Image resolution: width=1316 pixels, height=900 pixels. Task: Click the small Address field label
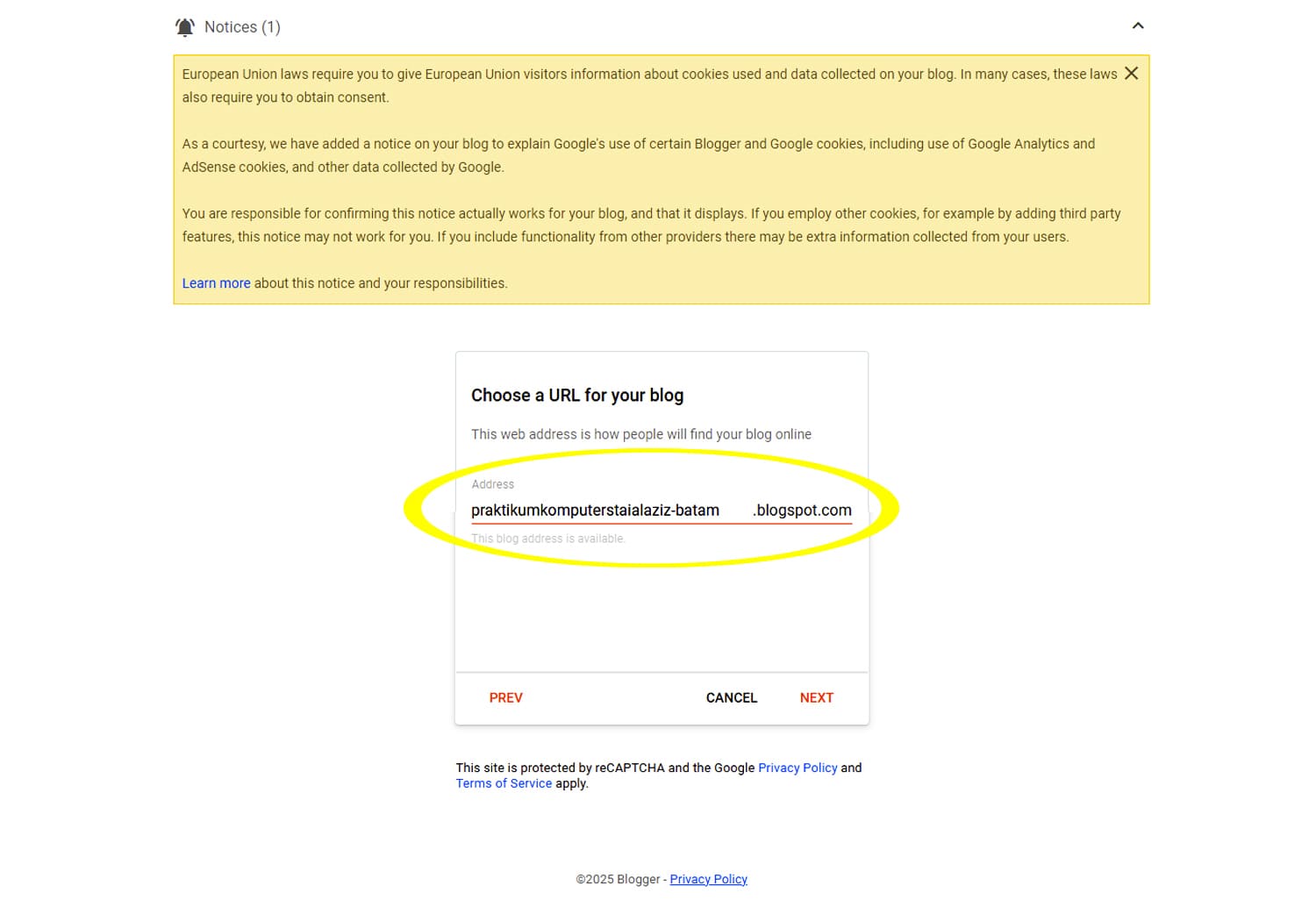pyautogui.click(x=493, y=484)
